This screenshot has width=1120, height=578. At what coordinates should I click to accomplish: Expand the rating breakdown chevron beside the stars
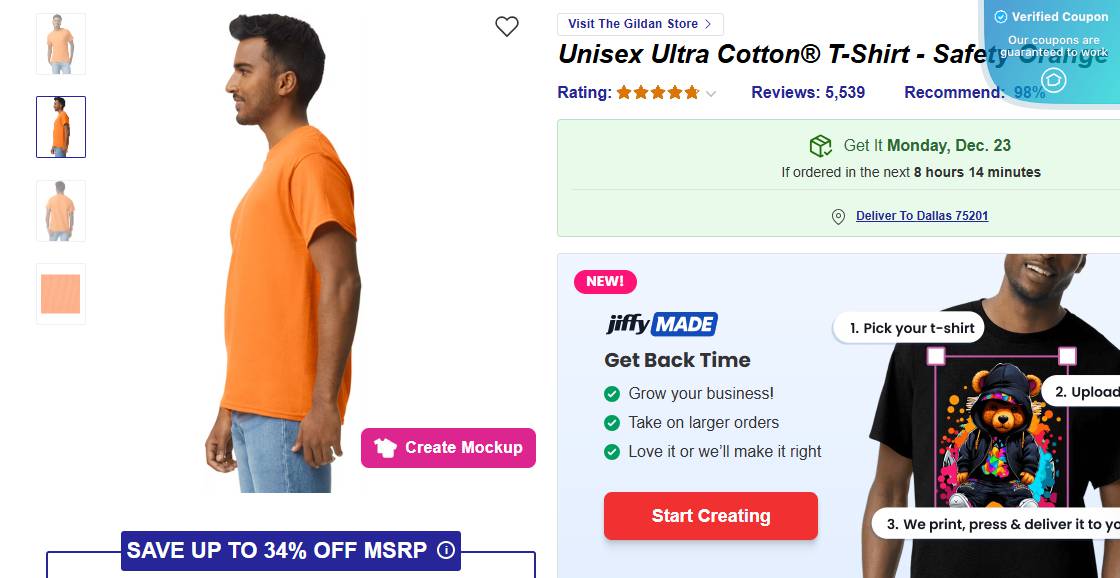tap(711, 94)
